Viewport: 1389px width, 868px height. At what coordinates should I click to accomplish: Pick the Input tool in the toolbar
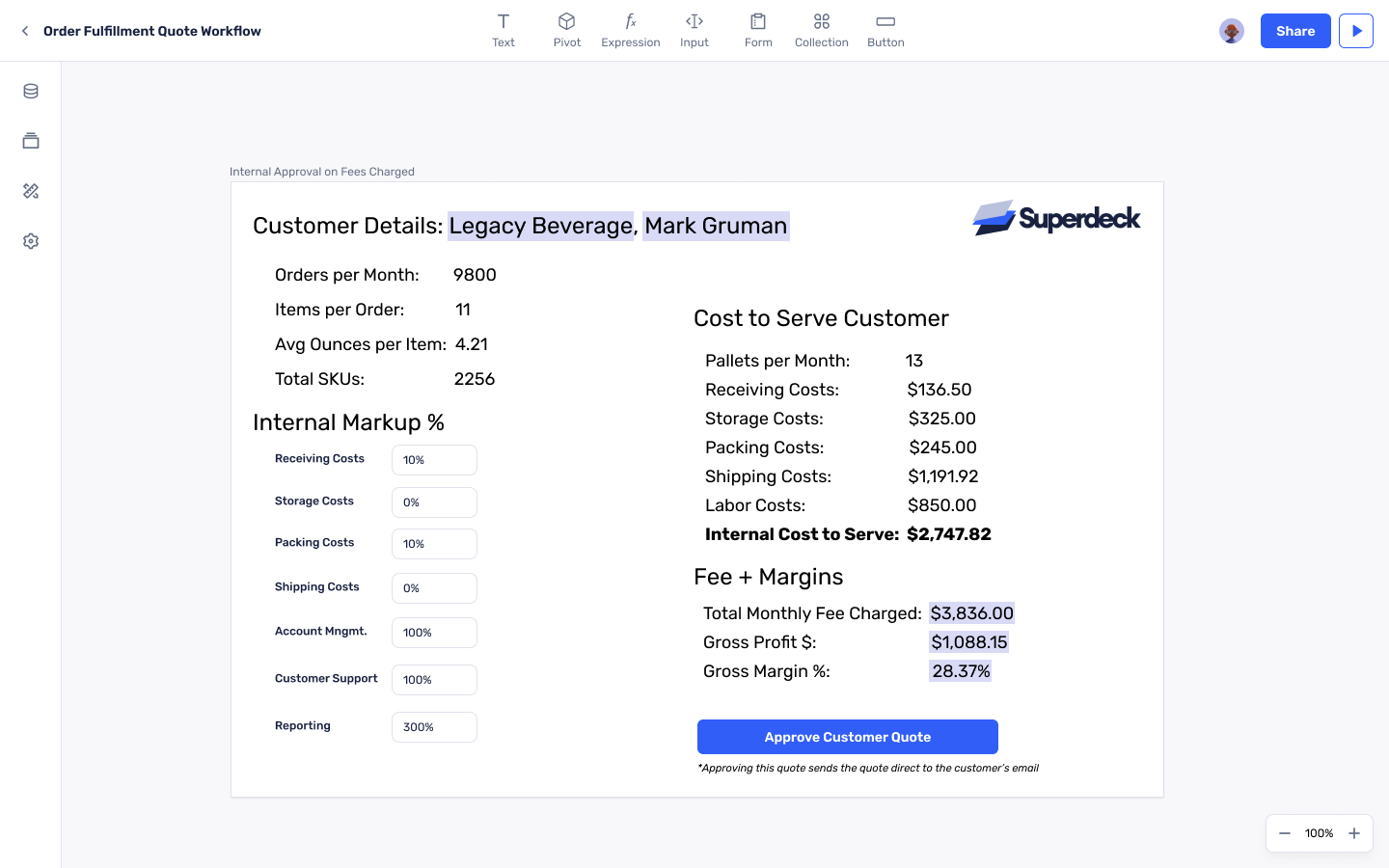click(694, 30)
